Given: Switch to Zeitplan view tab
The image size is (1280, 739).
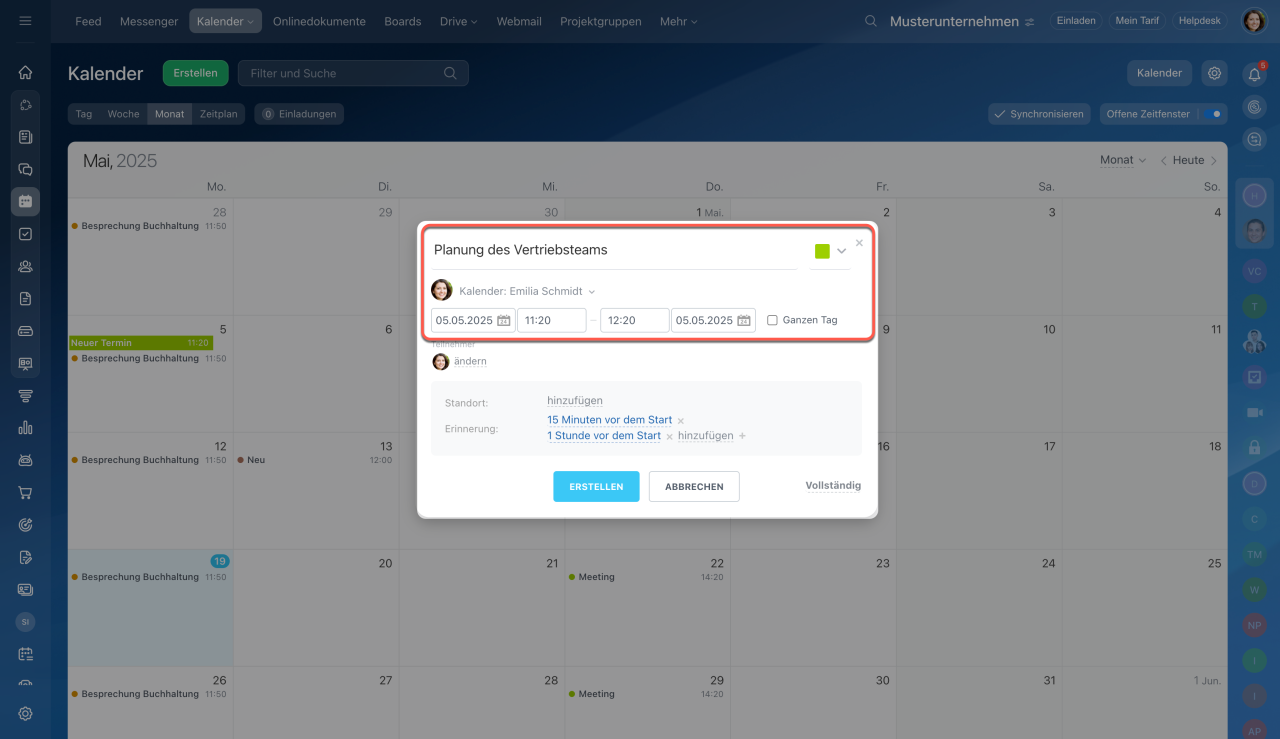Looking at the screenshot, I should coord(219,114).
